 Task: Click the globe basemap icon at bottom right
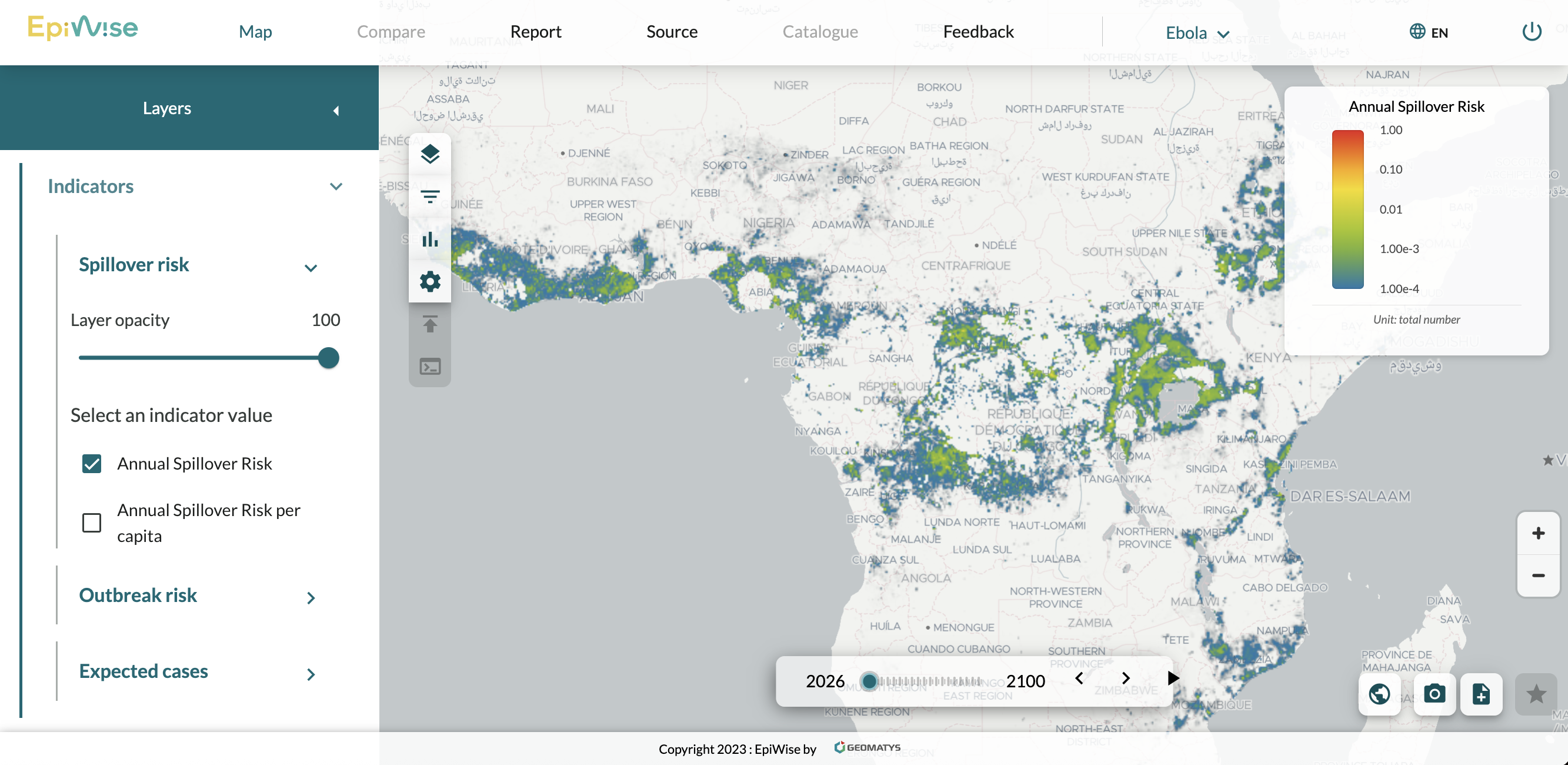pyautogui.click(x=1379, y=694)
